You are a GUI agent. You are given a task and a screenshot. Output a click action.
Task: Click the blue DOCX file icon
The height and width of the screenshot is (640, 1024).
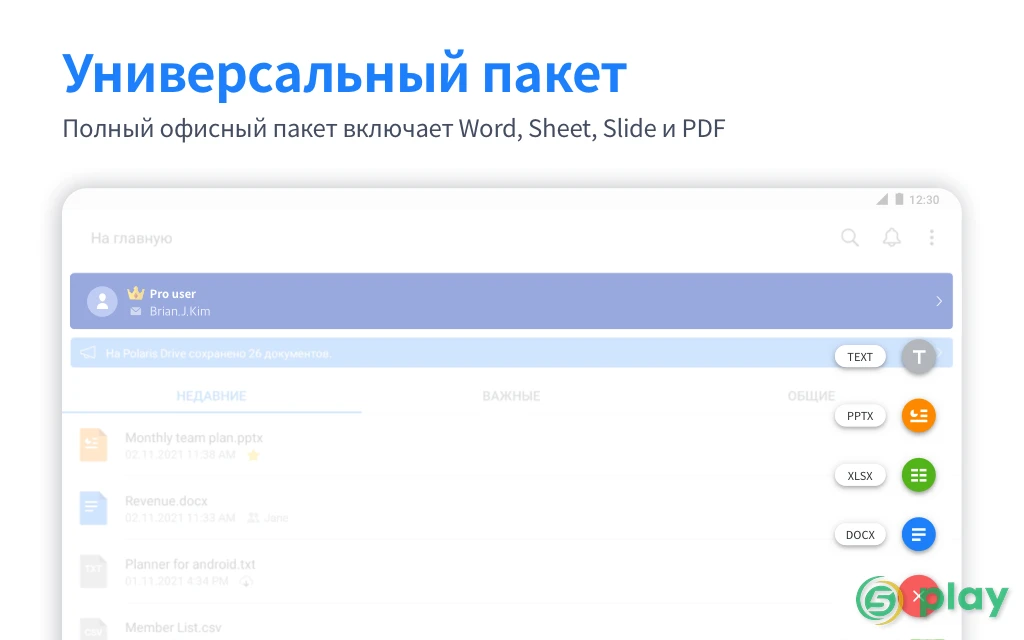click(93, 508)
